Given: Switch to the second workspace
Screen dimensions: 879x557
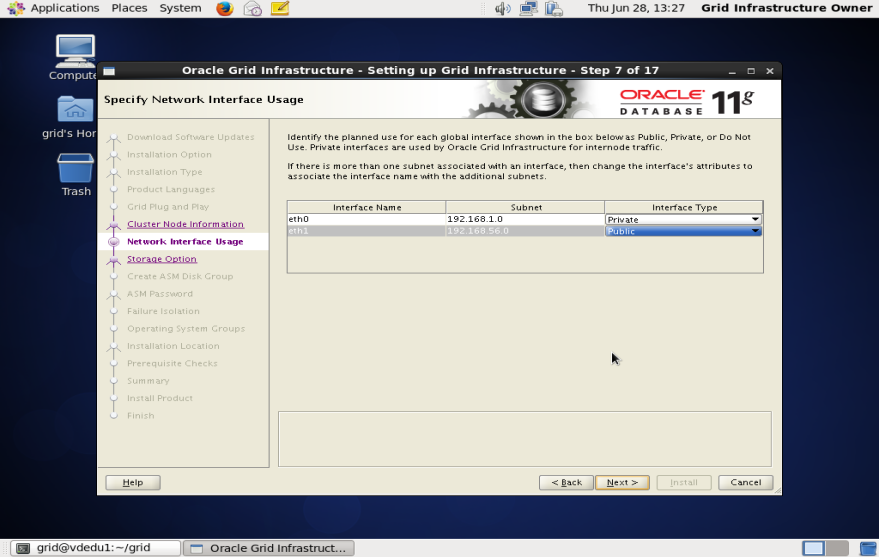Looking at the screenshot, I should point(837,548).
